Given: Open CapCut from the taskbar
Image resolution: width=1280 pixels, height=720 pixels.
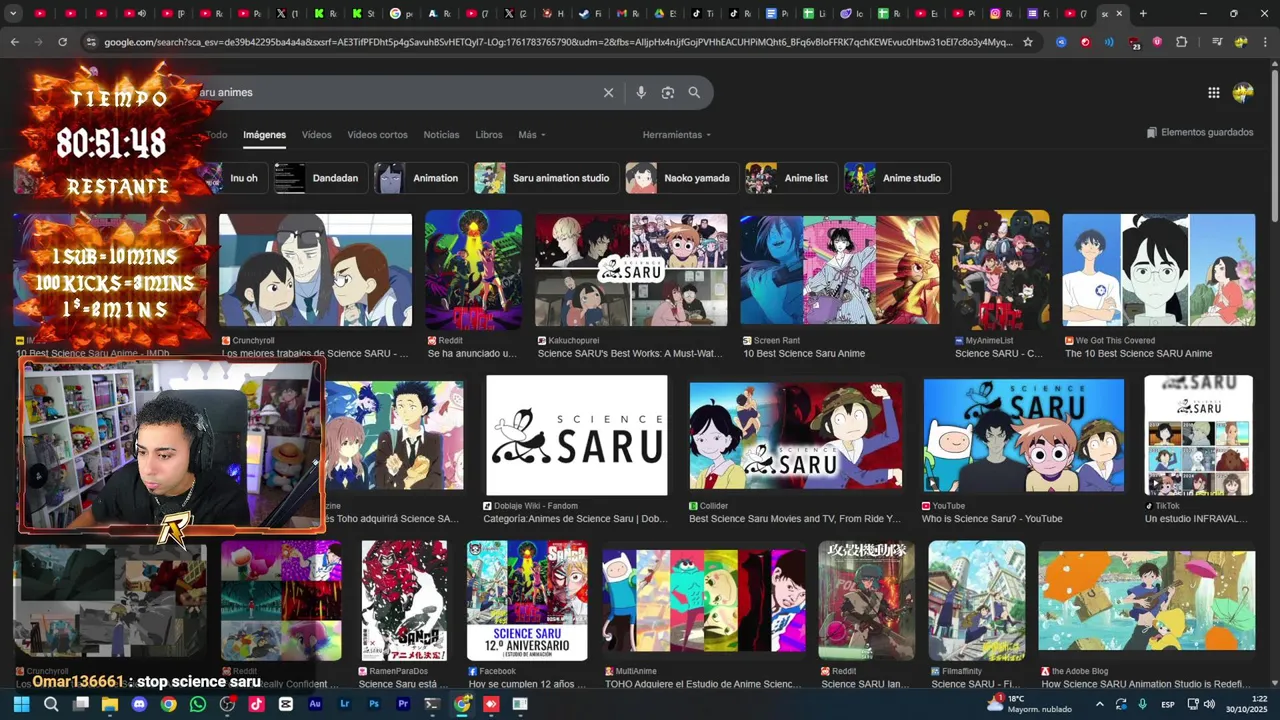Looking at the screenshot, I should 286,704.
